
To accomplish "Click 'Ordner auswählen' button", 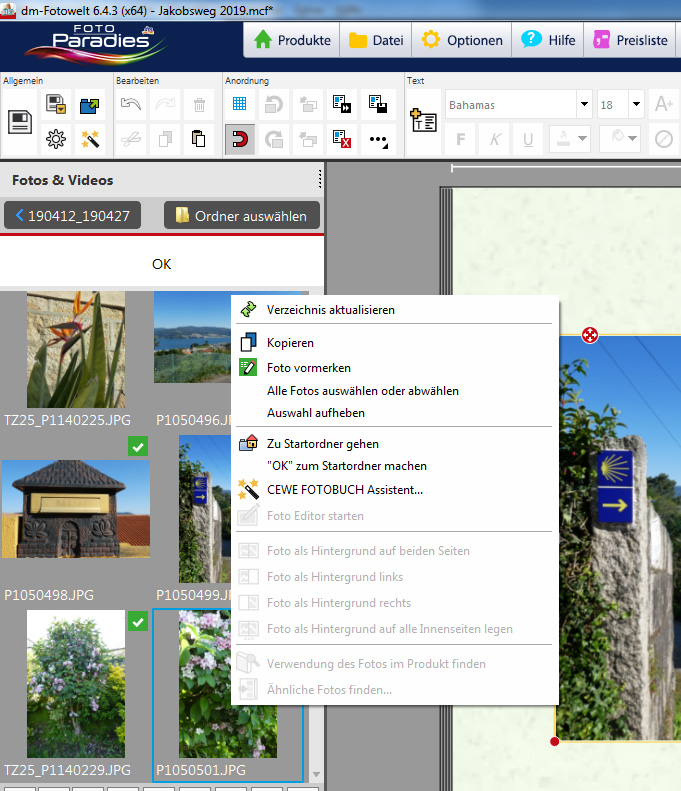I will (x=241, y=215).
